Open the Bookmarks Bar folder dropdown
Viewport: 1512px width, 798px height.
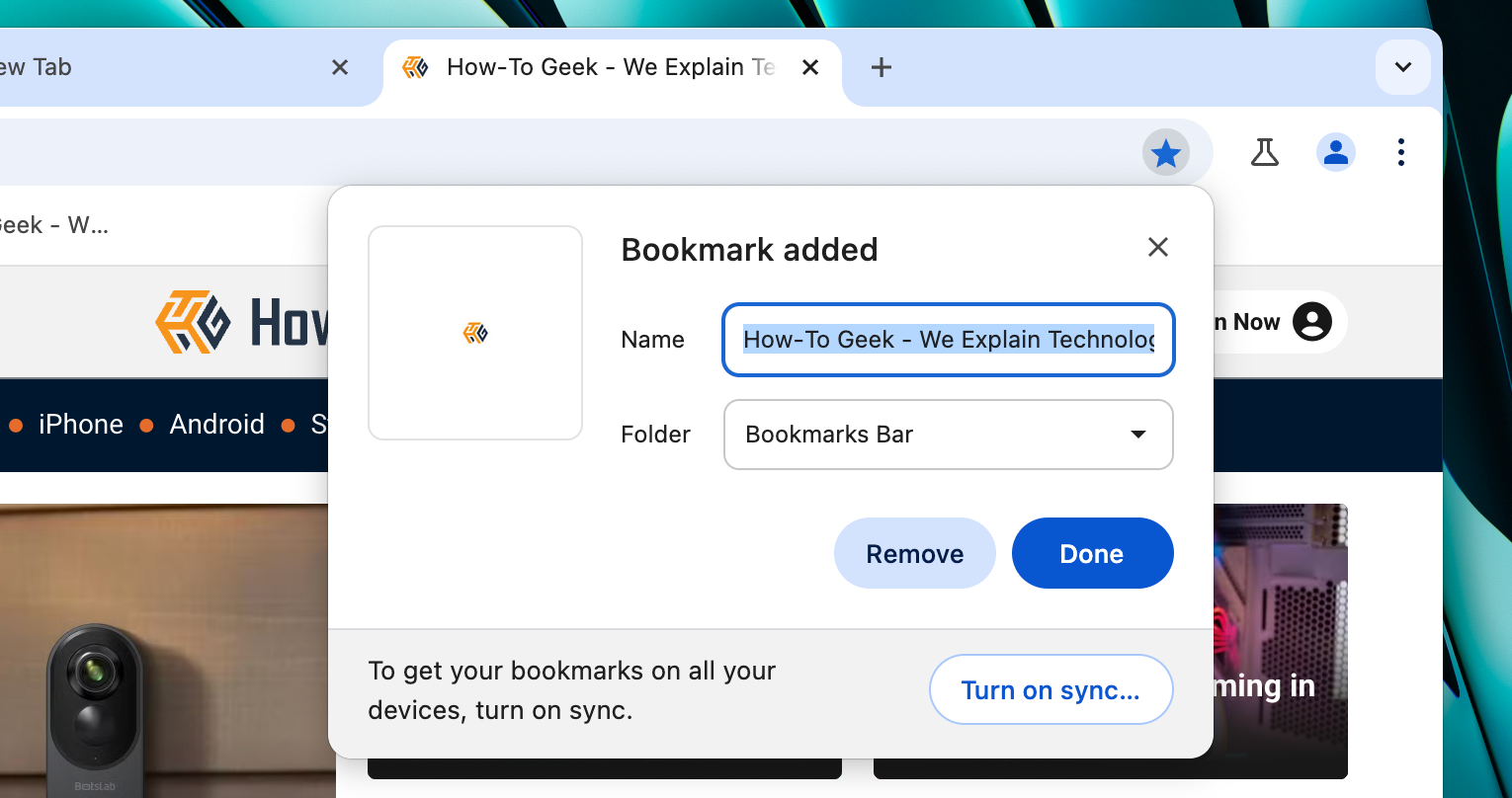pos(949,435)
